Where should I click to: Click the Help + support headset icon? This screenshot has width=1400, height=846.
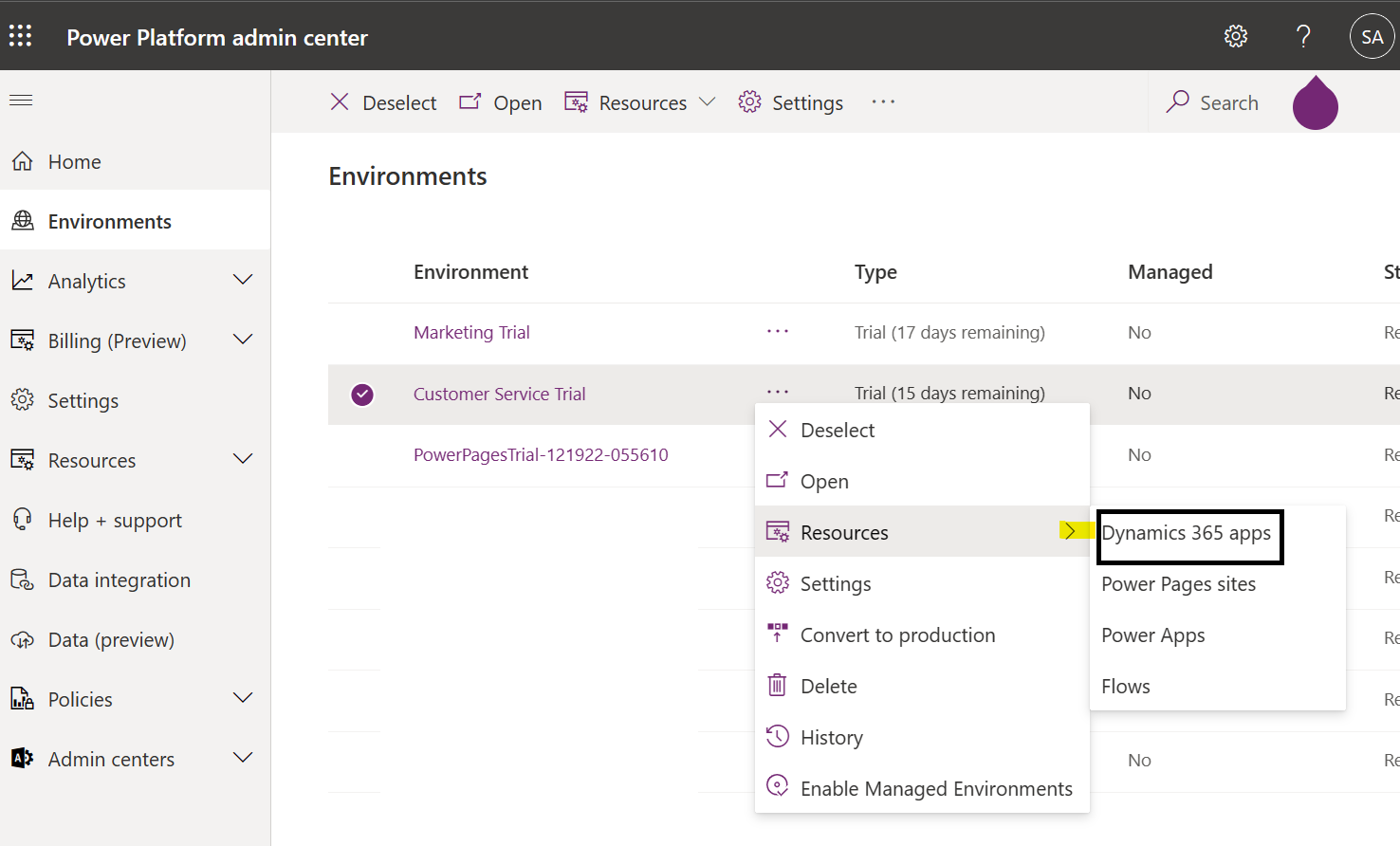click(23, 520)
